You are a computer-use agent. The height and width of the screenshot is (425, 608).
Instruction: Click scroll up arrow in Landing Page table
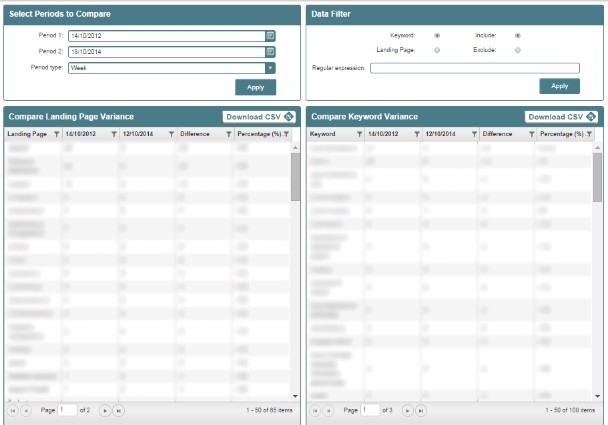(295, 148)
